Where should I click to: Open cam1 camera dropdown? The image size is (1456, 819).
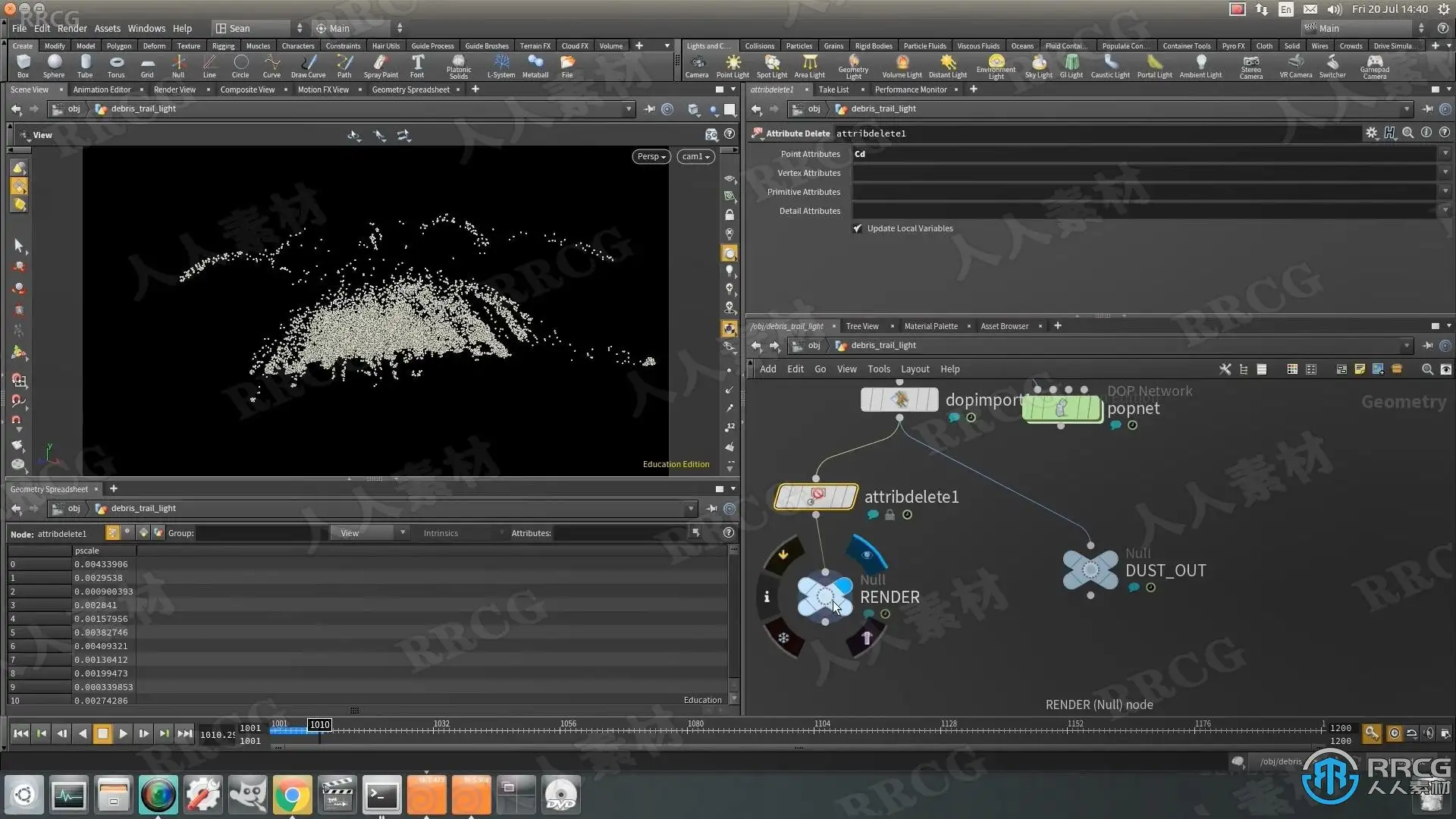pos(696,156)
